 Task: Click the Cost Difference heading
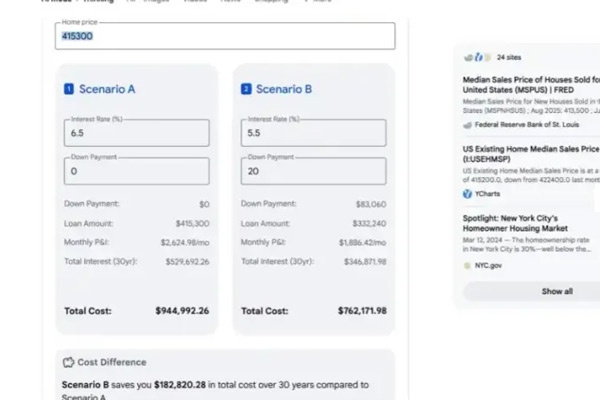pos(112,362)
